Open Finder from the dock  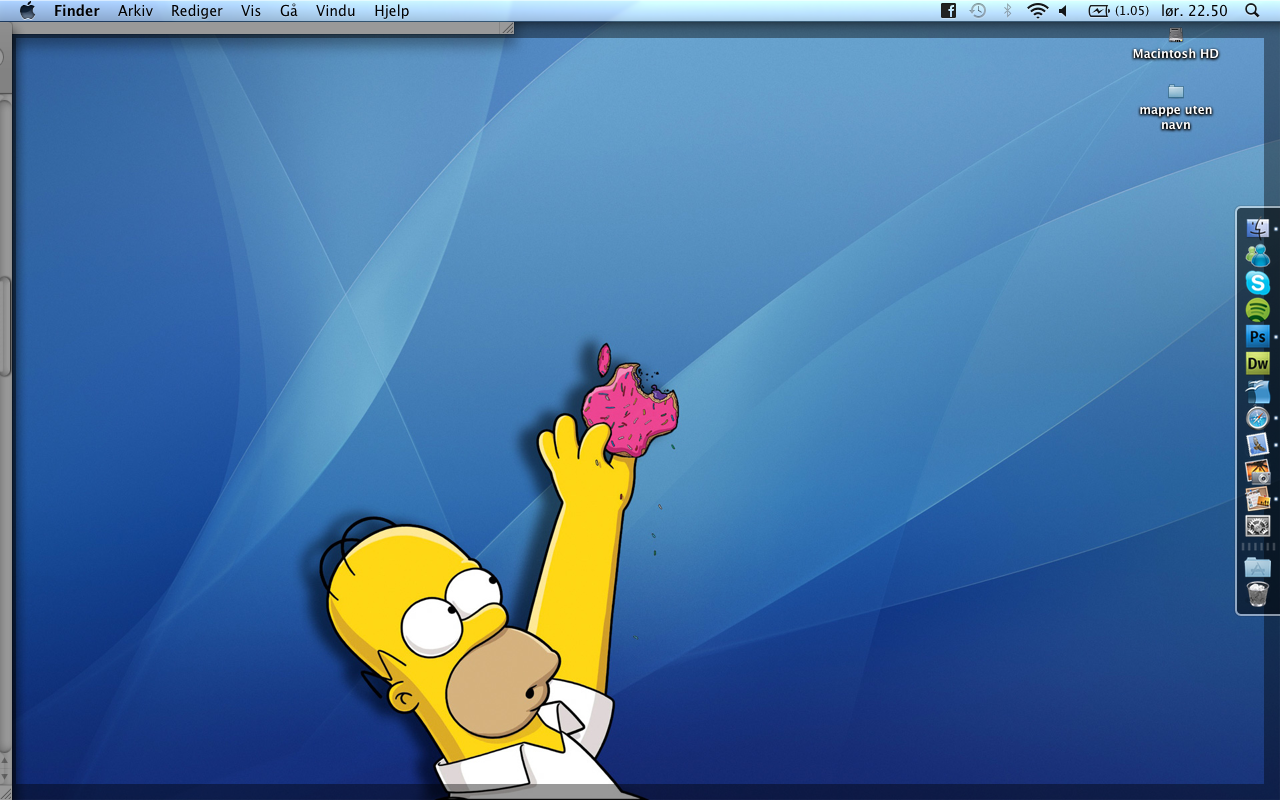point(1257,228)
